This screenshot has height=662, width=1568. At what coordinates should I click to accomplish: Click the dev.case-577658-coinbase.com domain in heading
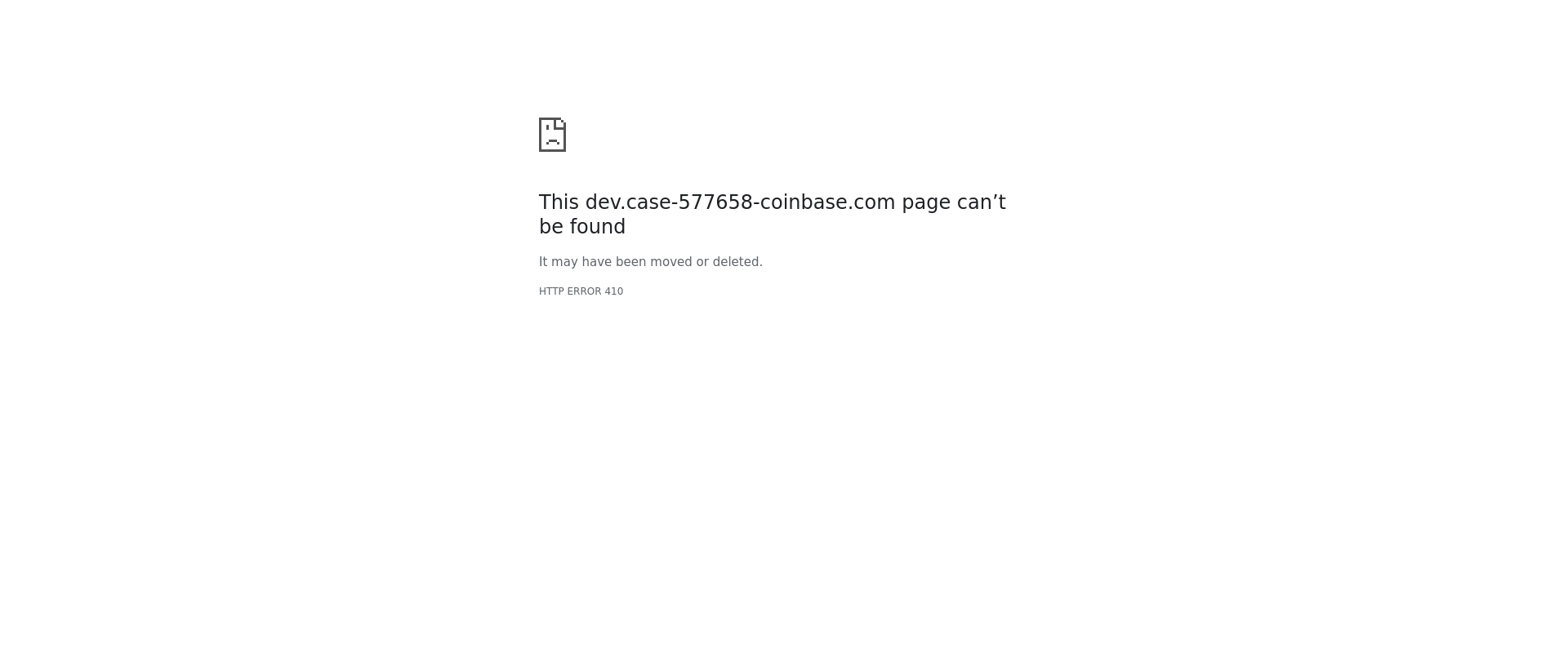[x=740, y=202]
